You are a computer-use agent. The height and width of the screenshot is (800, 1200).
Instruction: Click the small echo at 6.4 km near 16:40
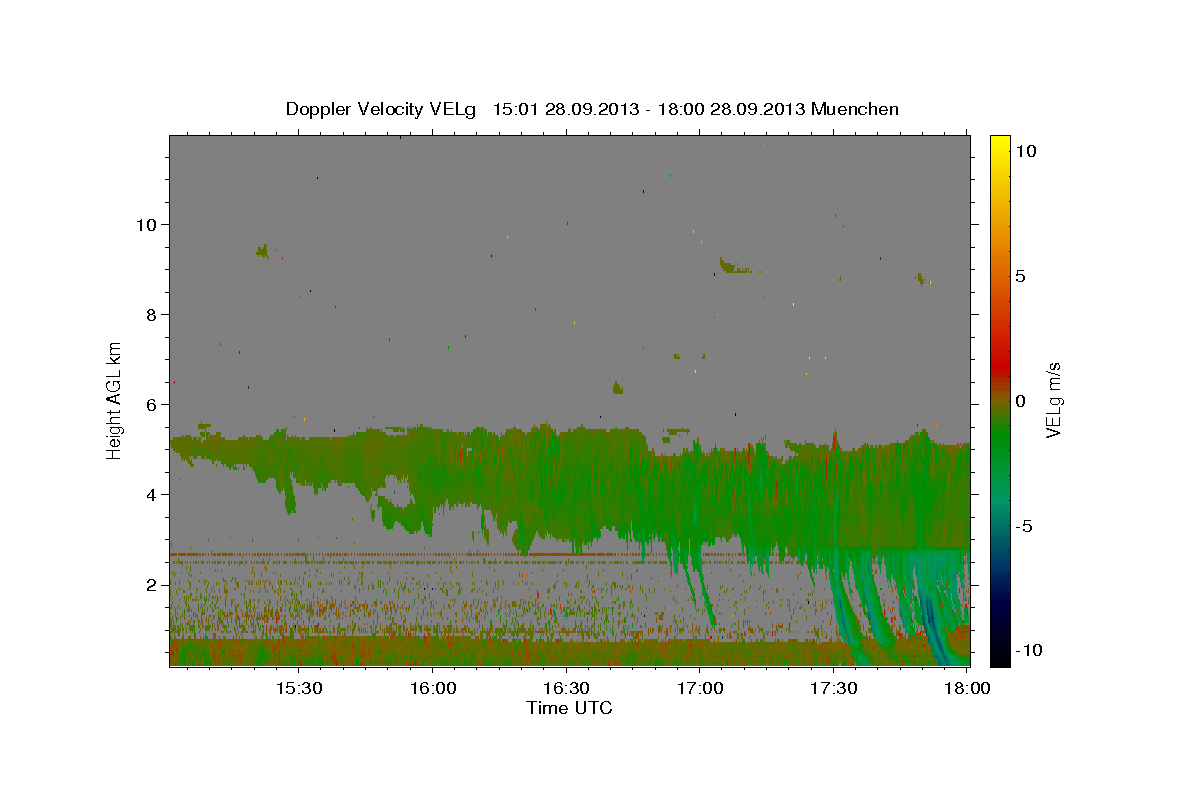click(617, 387)
